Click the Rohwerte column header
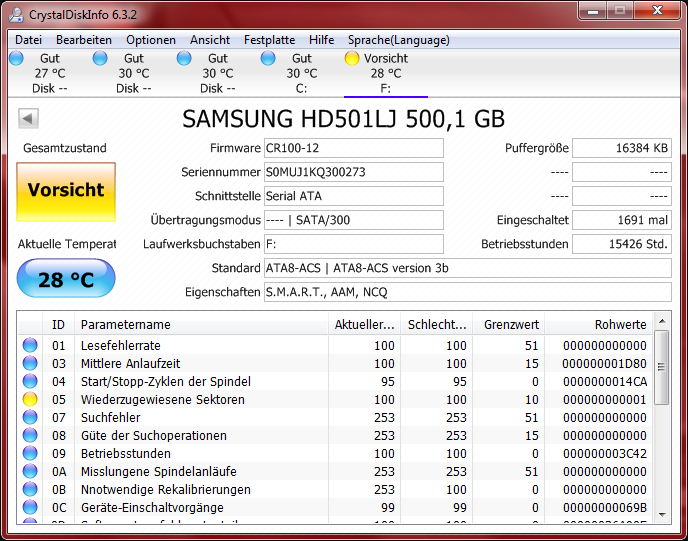Viewport: 688px width, 541px height. [598, 324]
